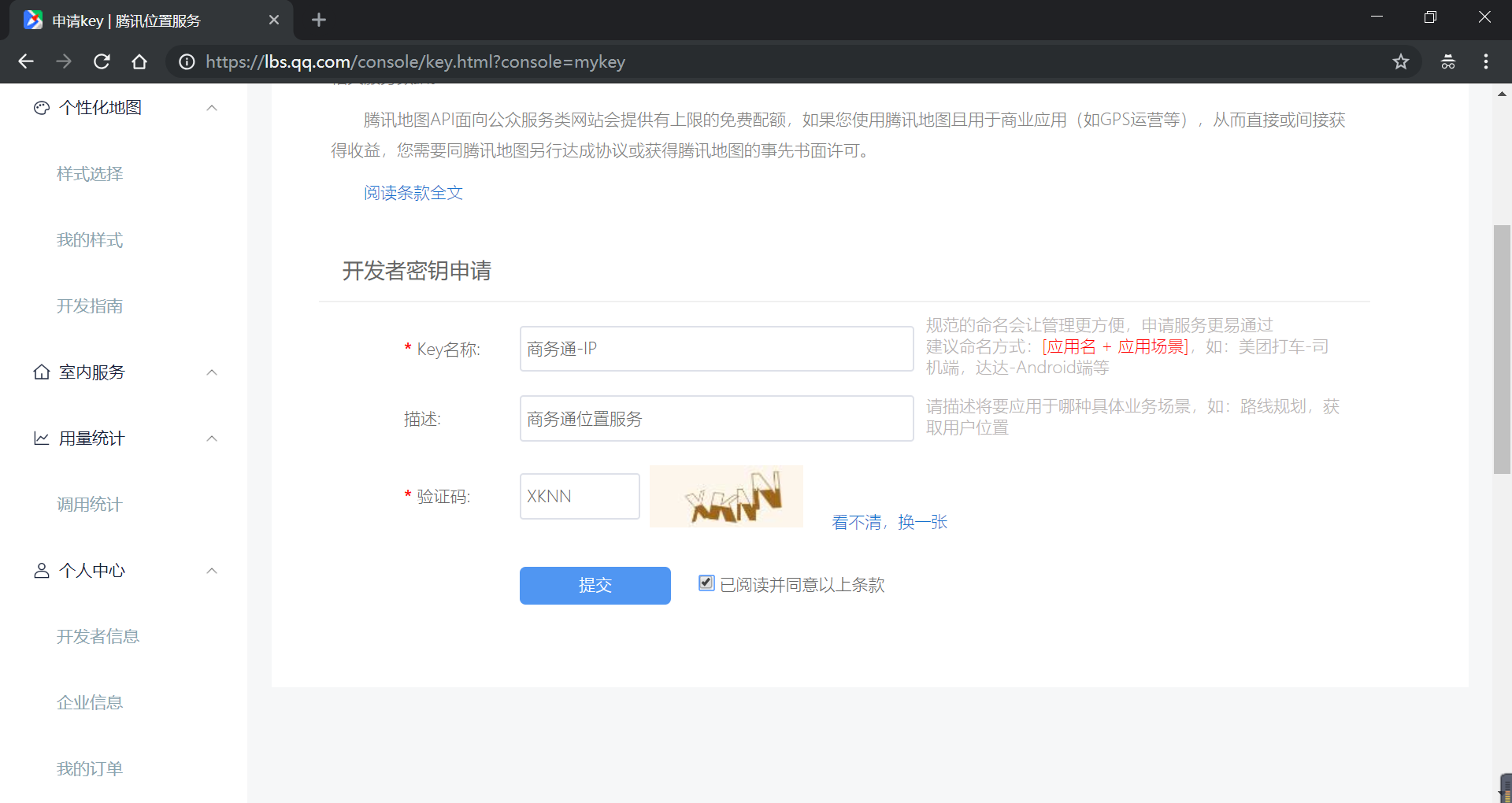This screenshot has height=803, width=1512.
Task: Open 企业信息 in sidebar
Action: pyautogui.click(x=90, y=702)
